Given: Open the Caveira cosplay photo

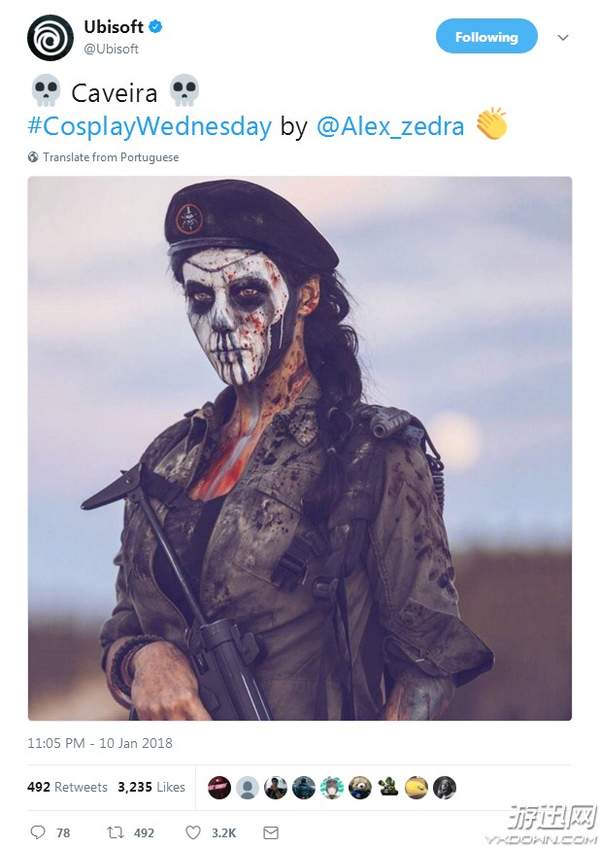Looking at the screenshot, I should pyautogui.click(x=300, y=448).
